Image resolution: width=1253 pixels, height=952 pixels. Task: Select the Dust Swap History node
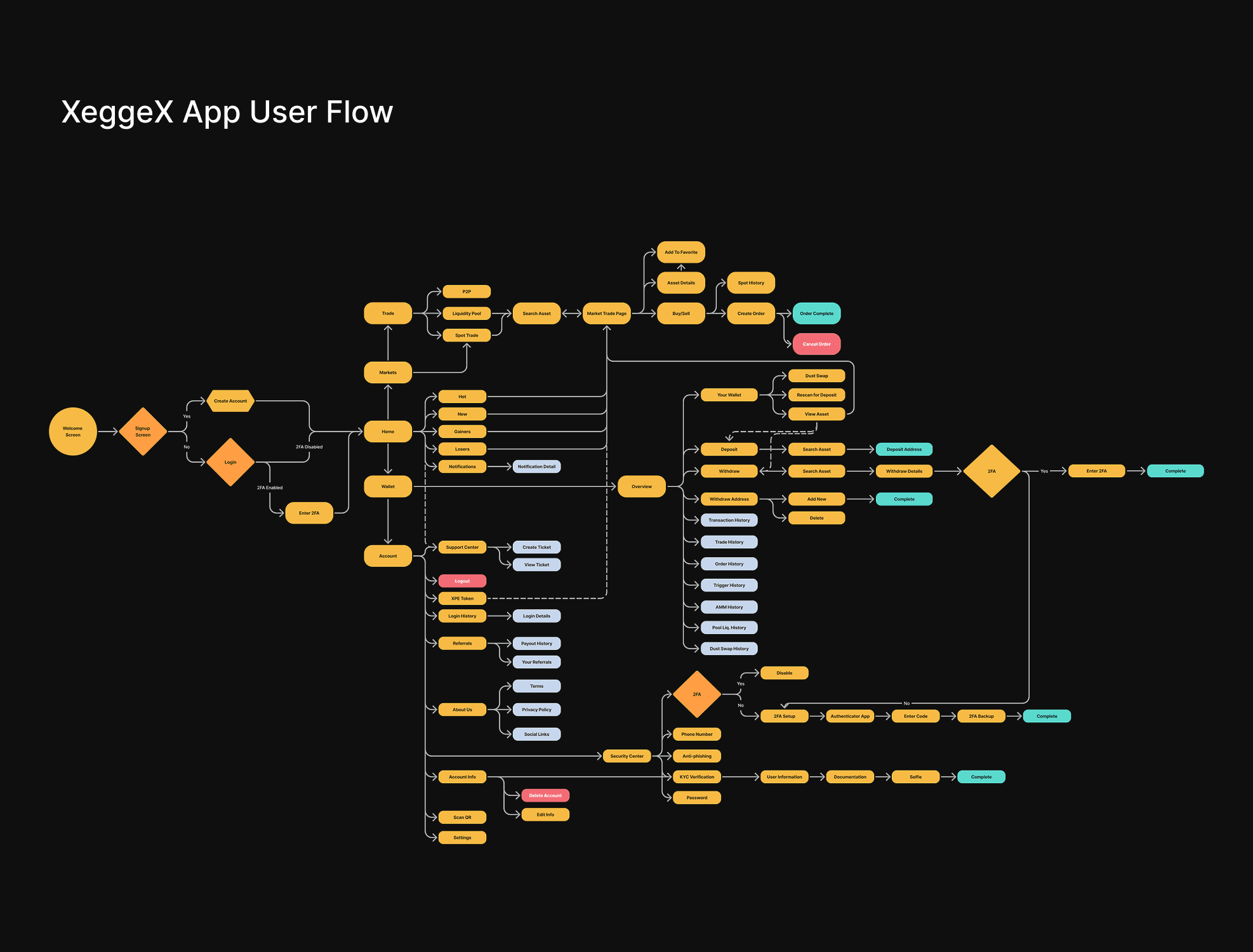click(x=729, y=649)
